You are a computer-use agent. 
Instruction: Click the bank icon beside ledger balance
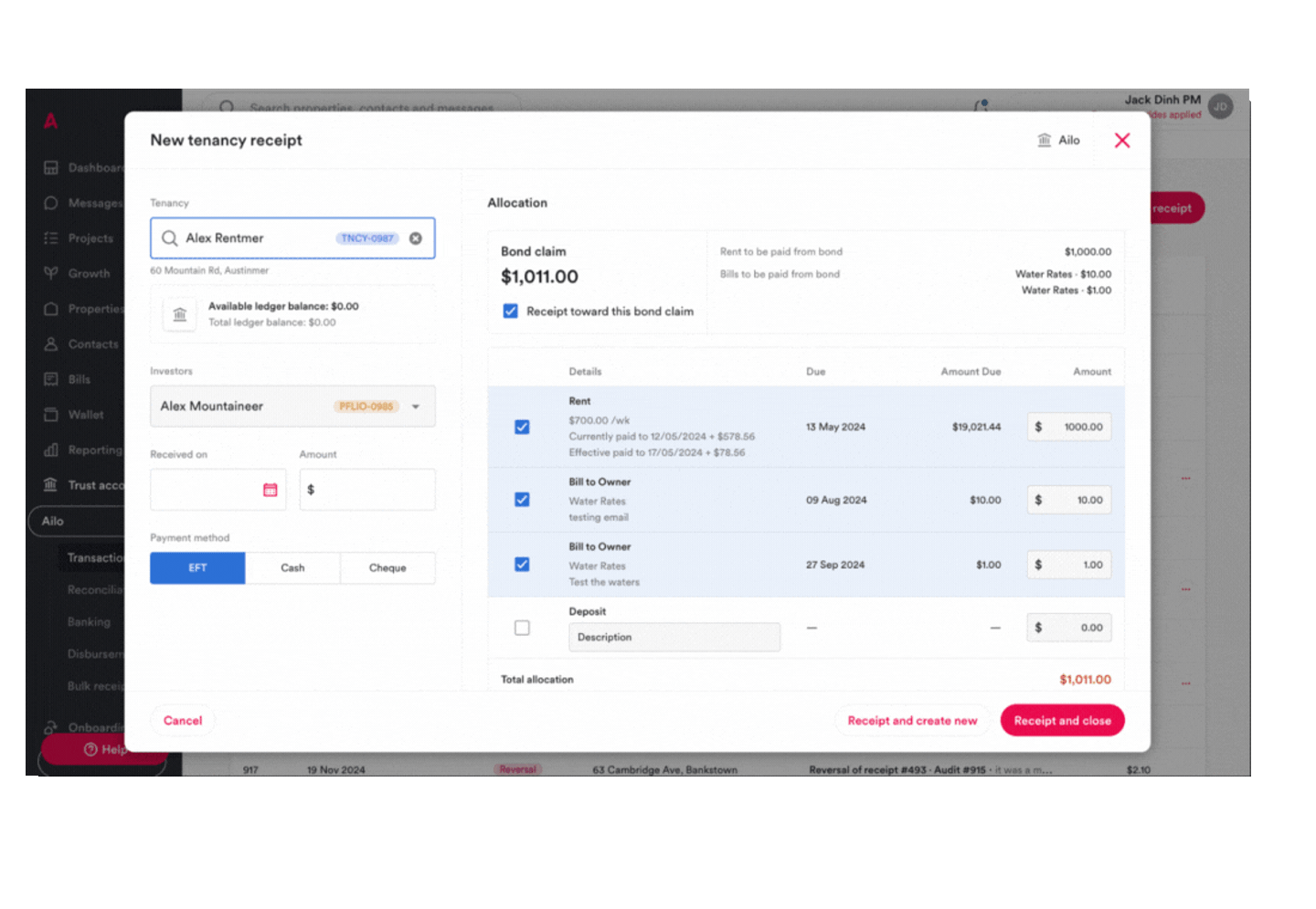(x=180, y=314)
